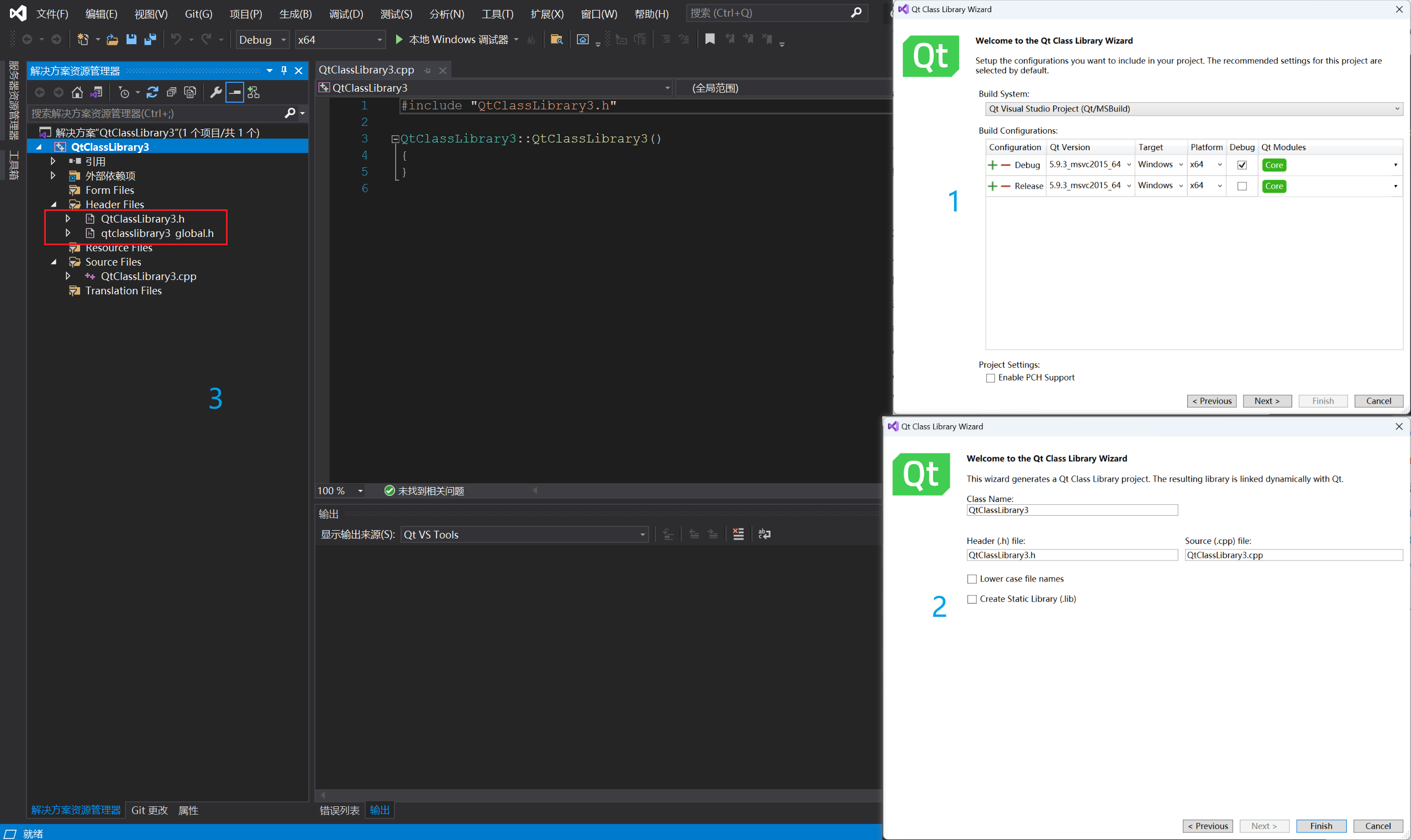Click the Home icon in Solution Explorer
This screenshot has width=1411, height=840.
pyautogui.click(x=77, y=92)
